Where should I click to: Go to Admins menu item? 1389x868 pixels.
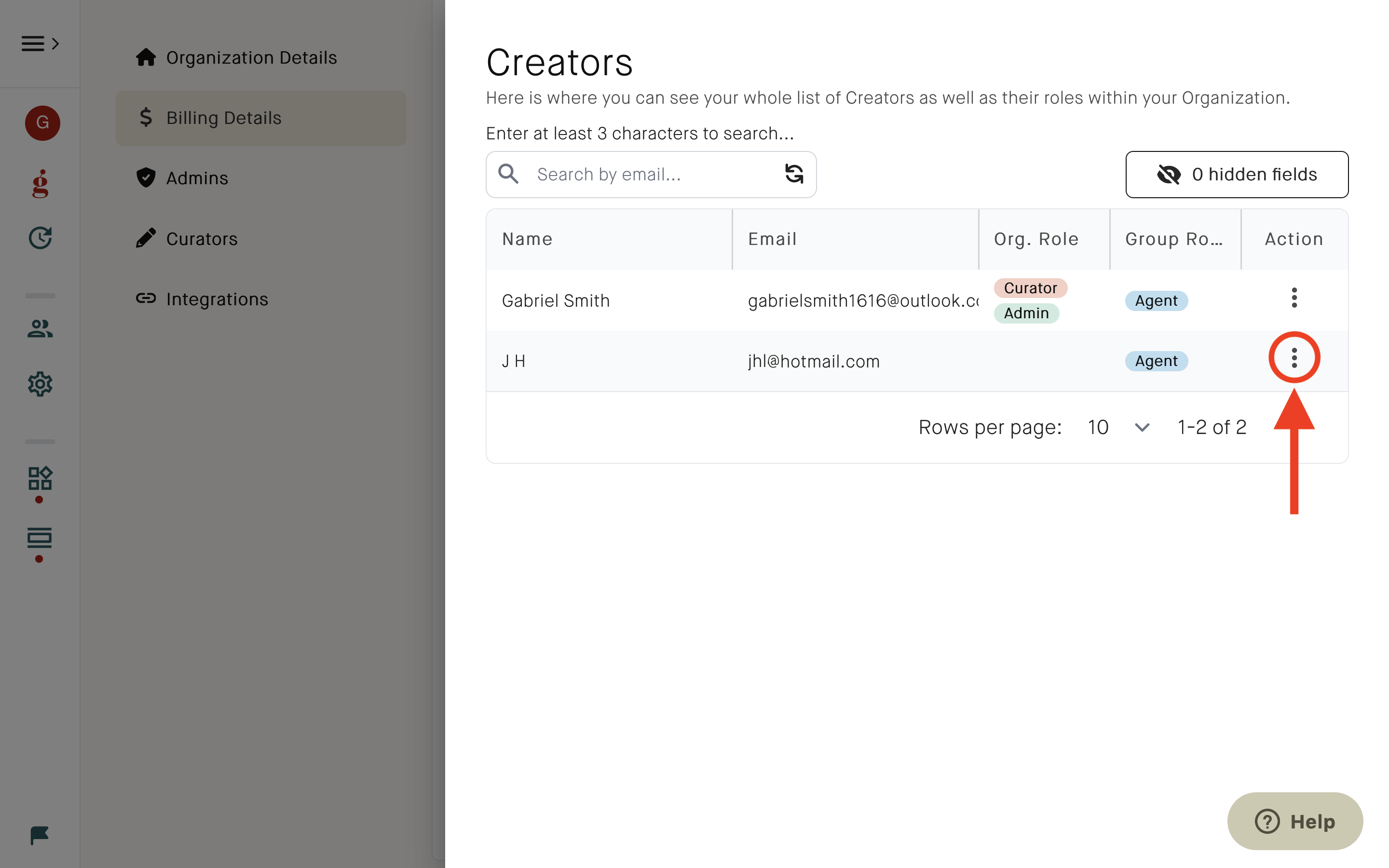[x=261, y=178]
